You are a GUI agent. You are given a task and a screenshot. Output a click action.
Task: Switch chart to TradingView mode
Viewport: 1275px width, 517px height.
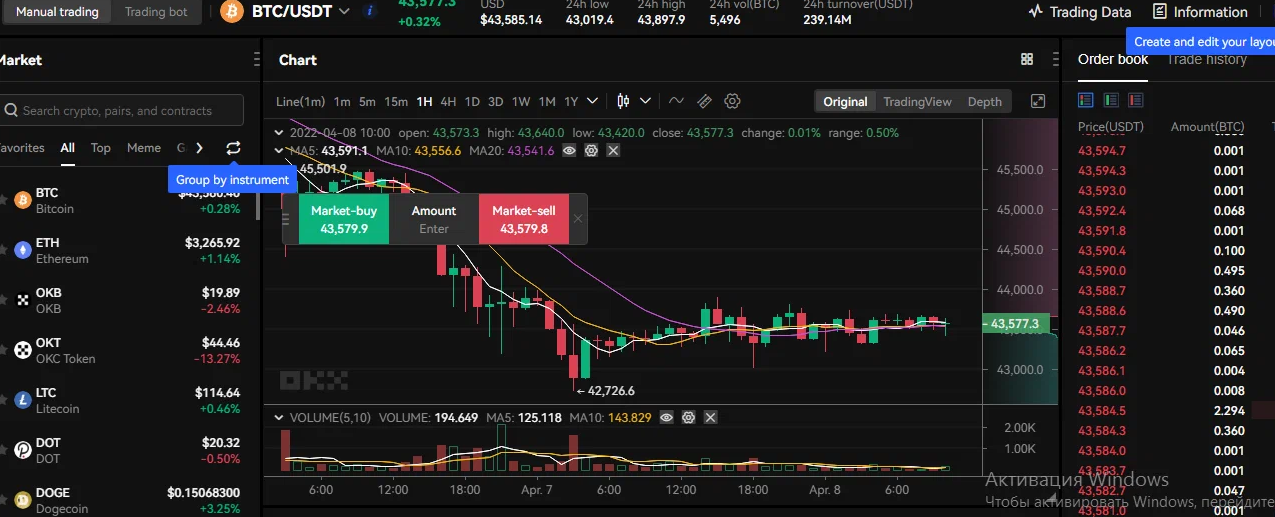click(917, 102)
